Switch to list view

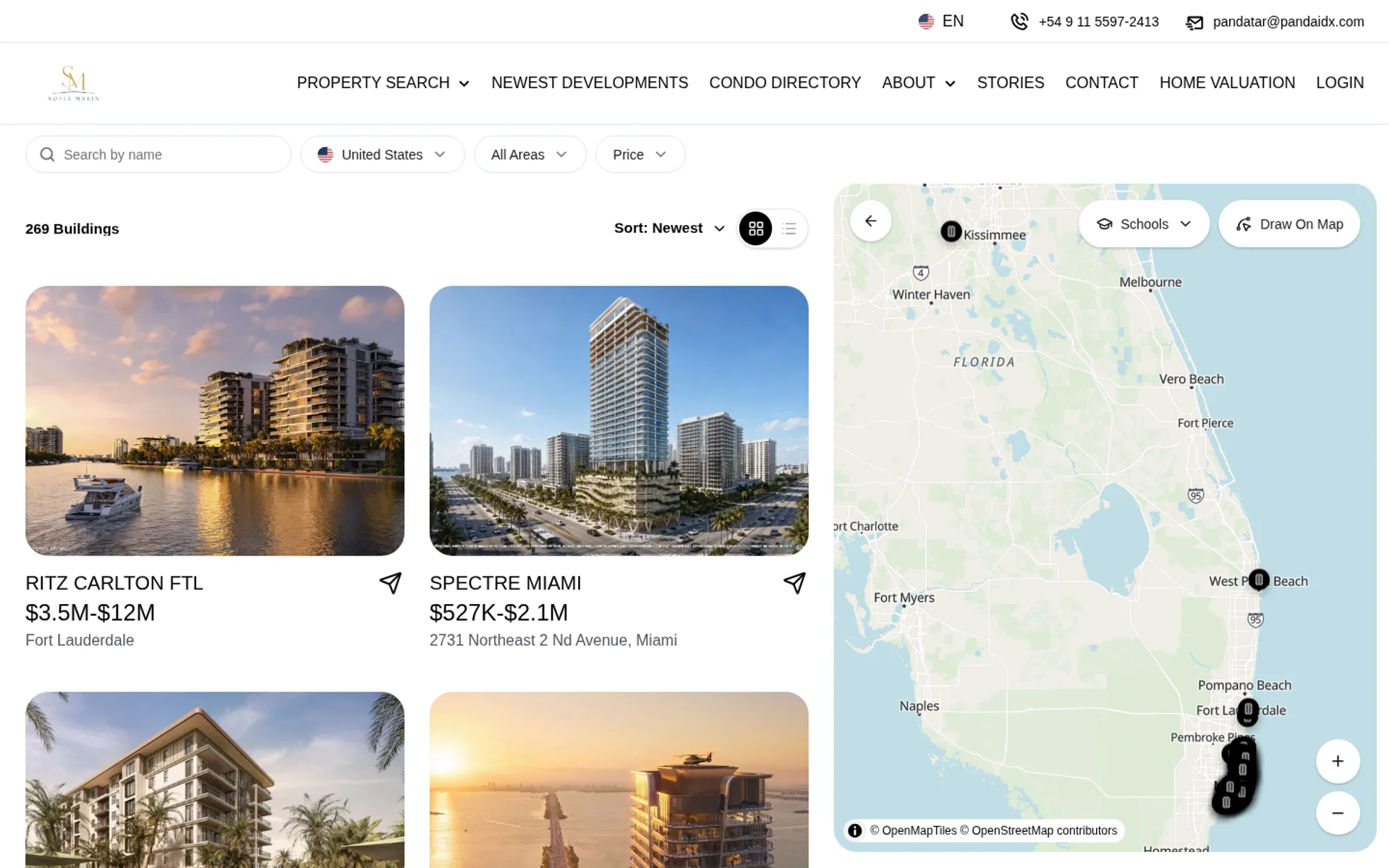pyautogui.click(x=789, y=229)
